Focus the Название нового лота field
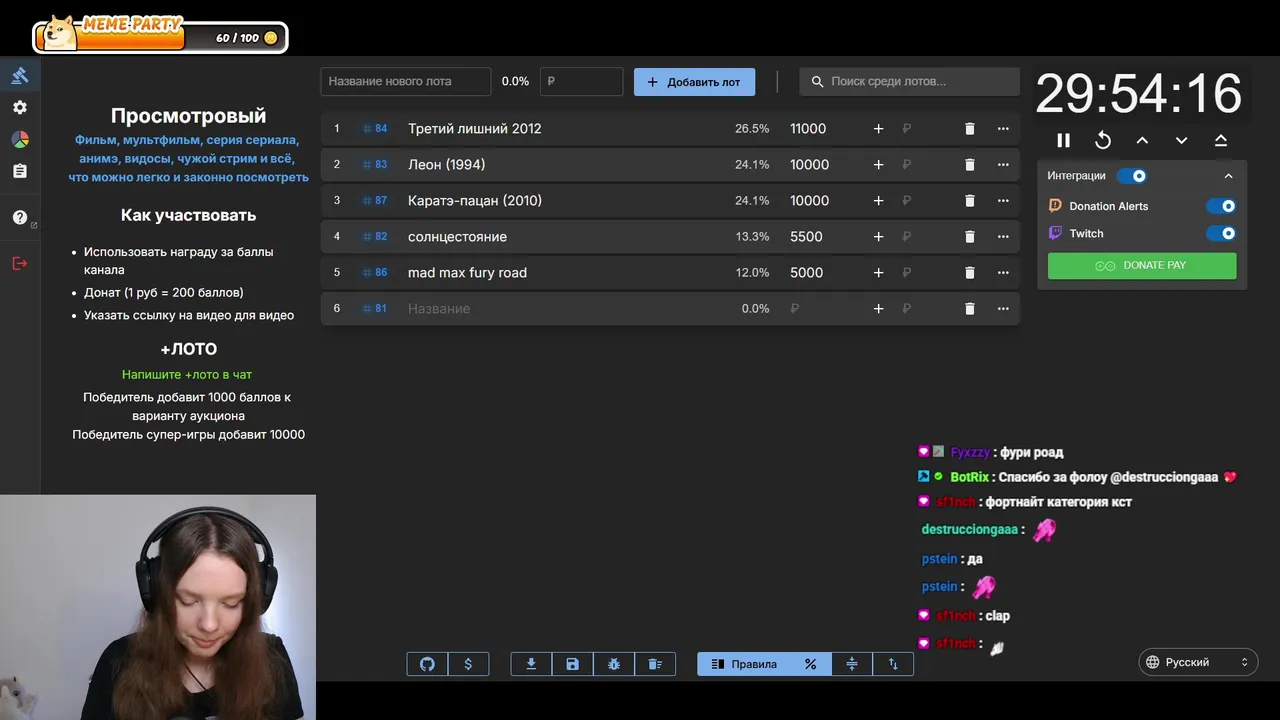 tap(406, 82)
